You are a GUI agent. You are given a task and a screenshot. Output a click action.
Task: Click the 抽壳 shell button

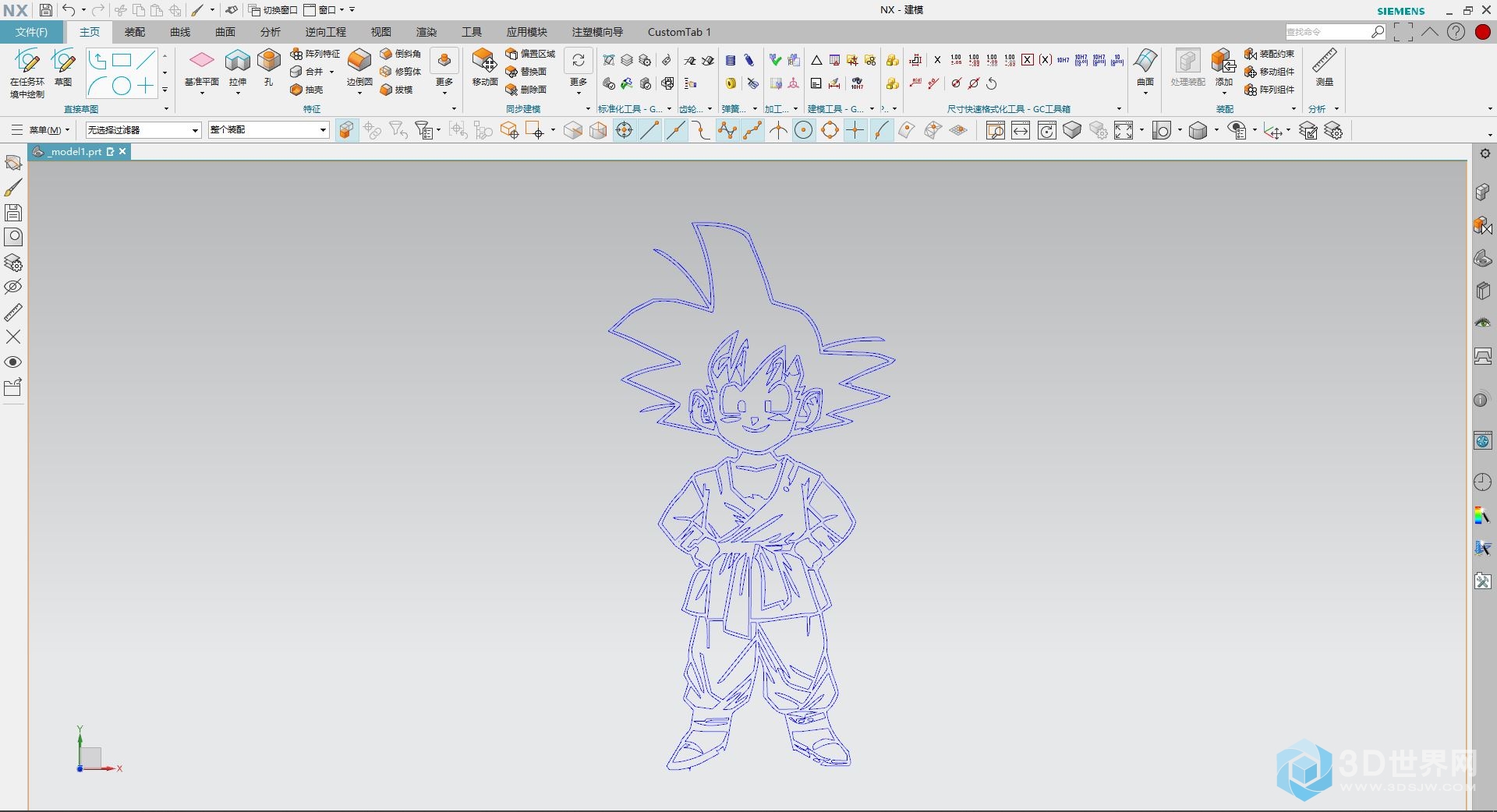(306, 90)
